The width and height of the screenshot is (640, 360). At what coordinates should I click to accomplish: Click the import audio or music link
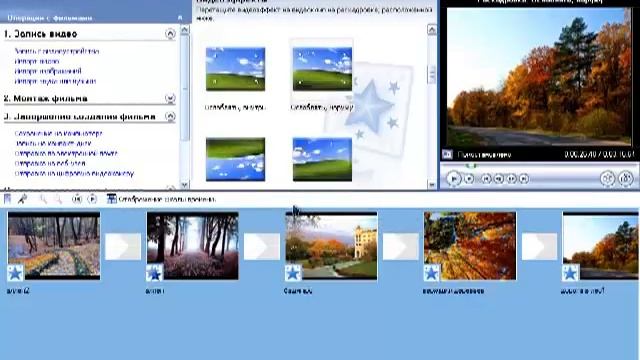(x=55, y=81)
